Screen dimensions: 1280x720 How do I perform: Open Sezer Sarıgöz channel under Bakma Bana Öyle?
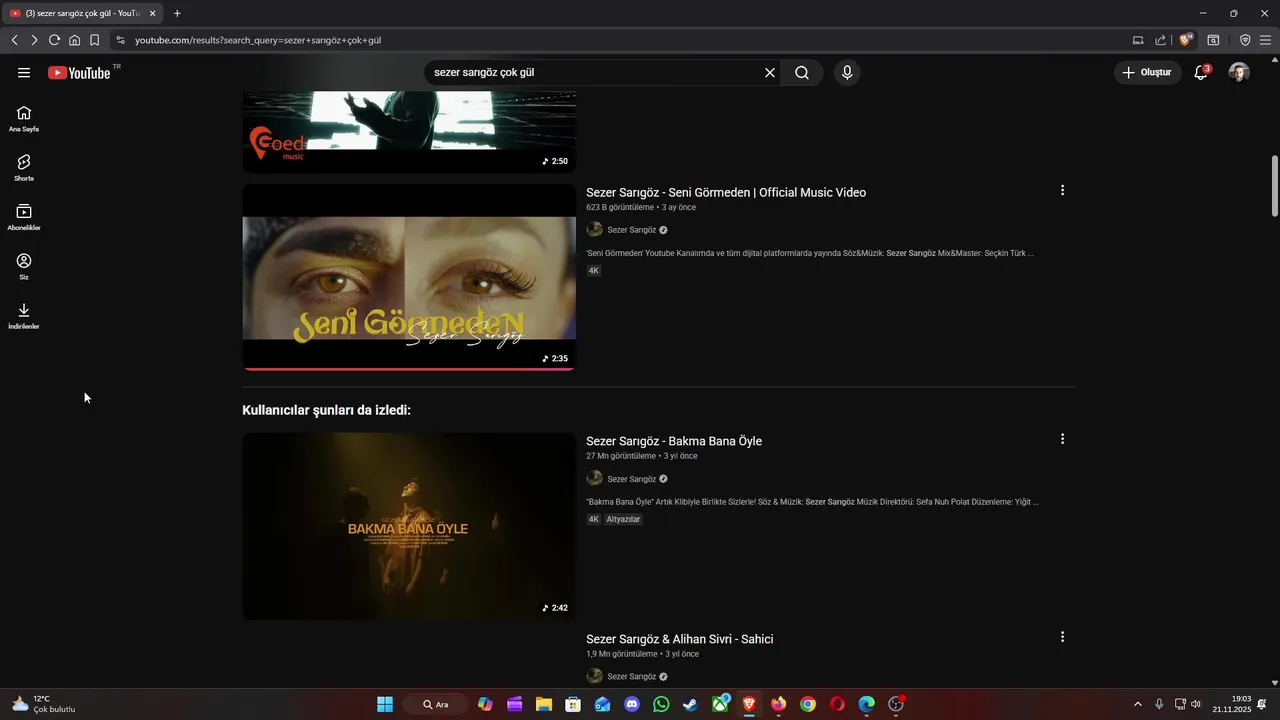coord(632,479)
